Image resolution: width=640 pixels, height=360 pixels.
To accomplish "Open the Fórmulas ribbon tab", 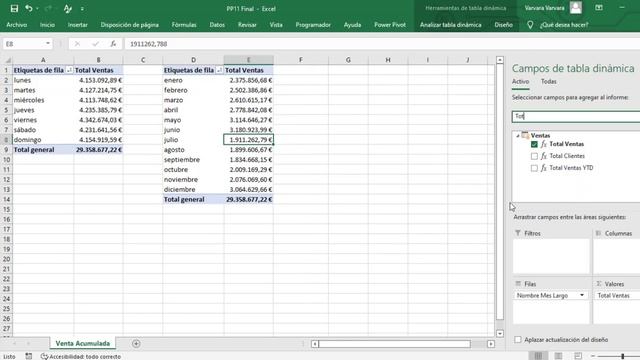I will click(184, 25).
